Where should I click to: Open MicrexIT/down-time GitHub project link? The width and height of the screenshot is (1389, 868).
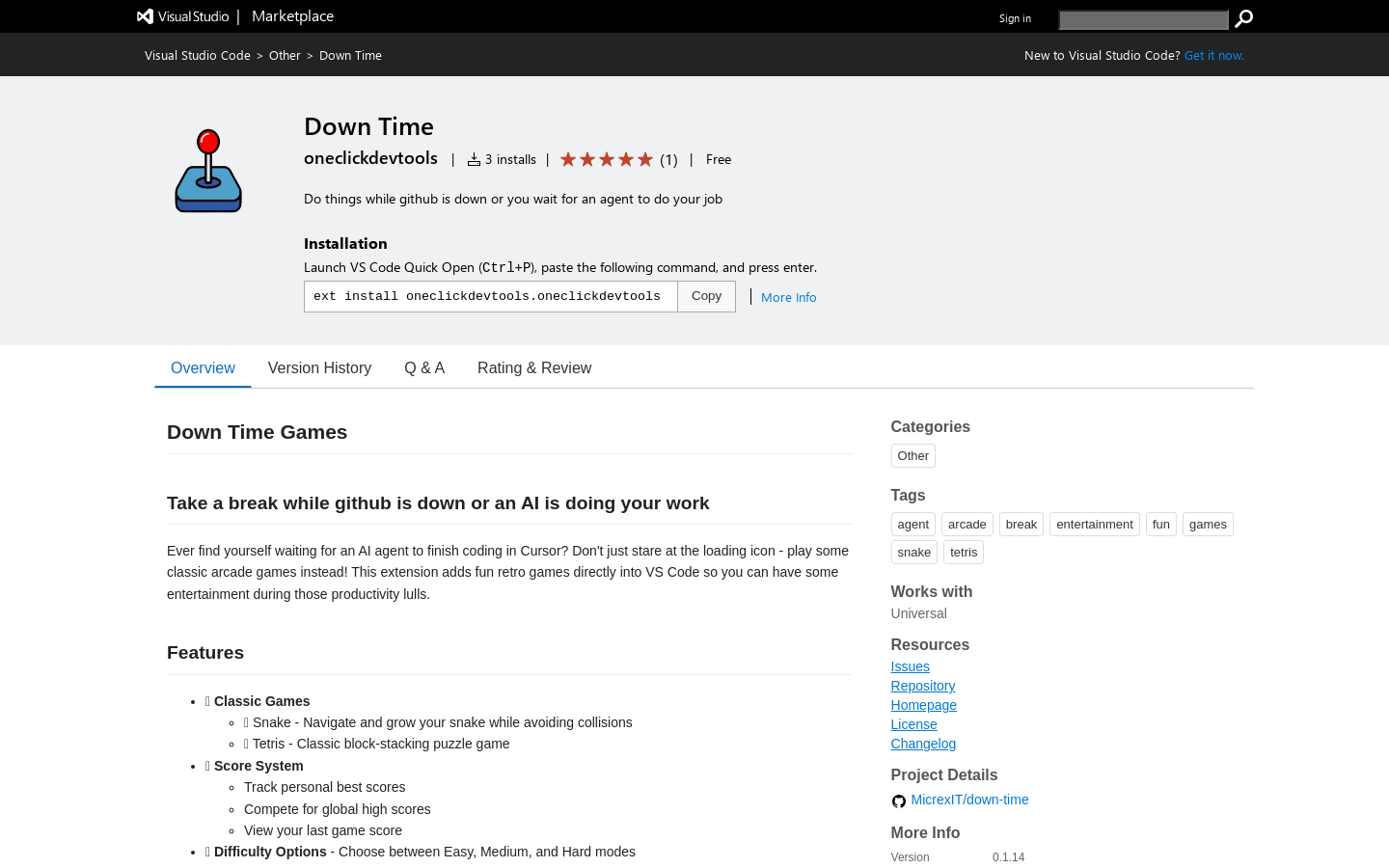(969, 800)
